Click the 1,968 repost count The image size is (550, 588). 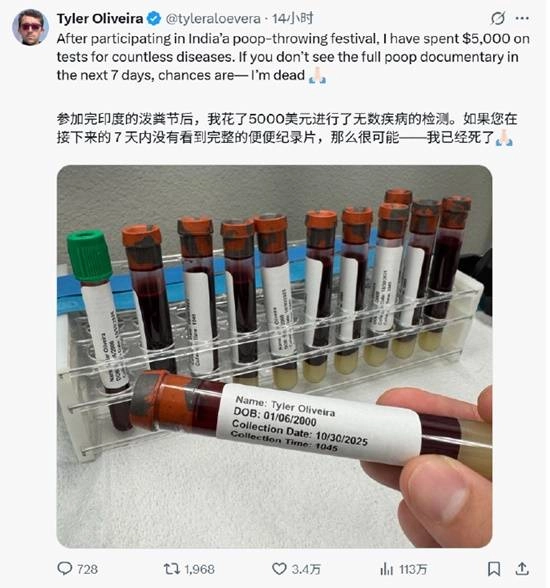tap(199, 569)
